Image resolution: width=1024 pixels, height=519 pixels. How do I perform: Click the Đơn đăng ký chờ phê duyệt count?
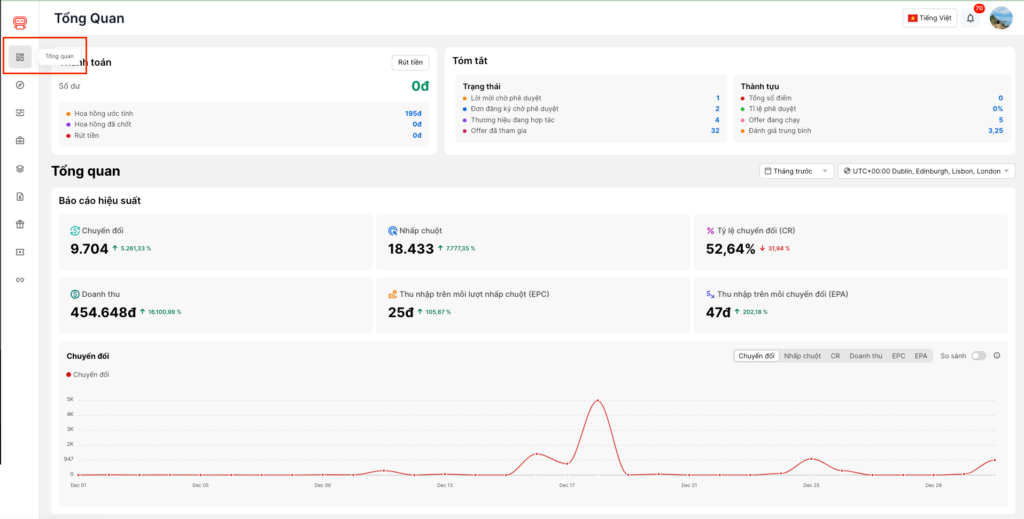tap(717, 109)
